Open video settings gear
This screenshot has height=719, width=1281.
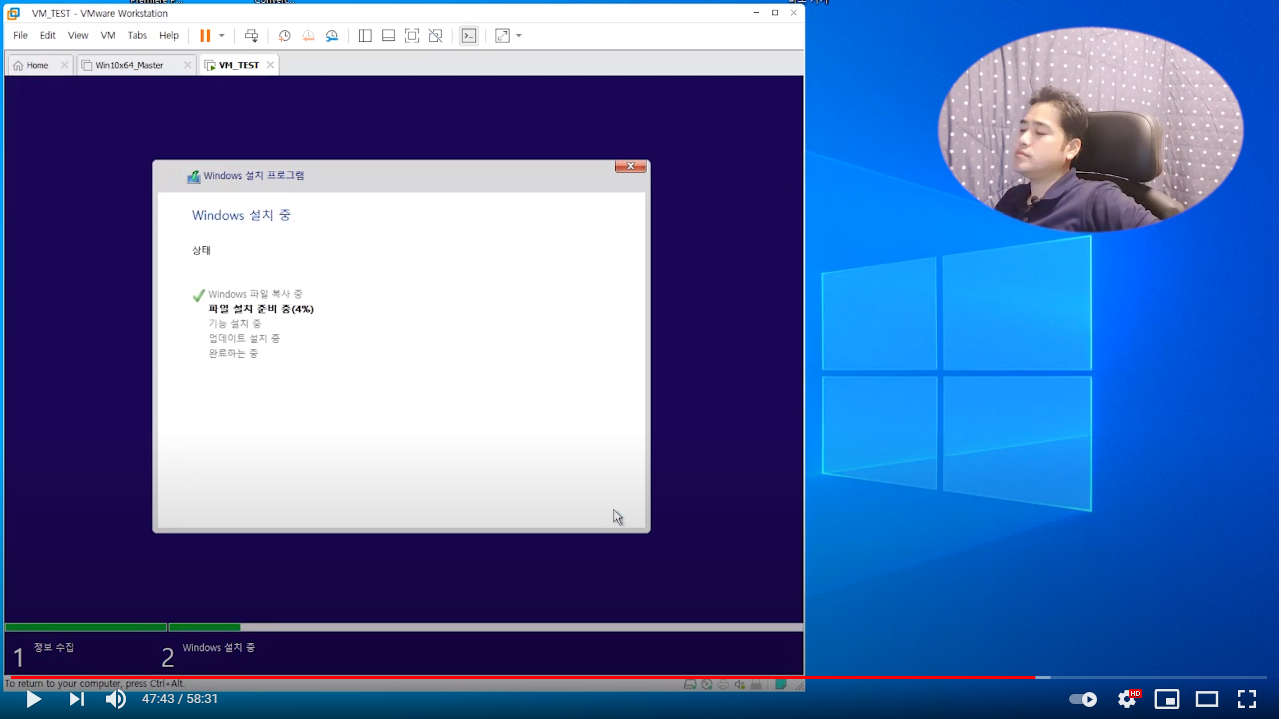click(x=1128, y=699)
